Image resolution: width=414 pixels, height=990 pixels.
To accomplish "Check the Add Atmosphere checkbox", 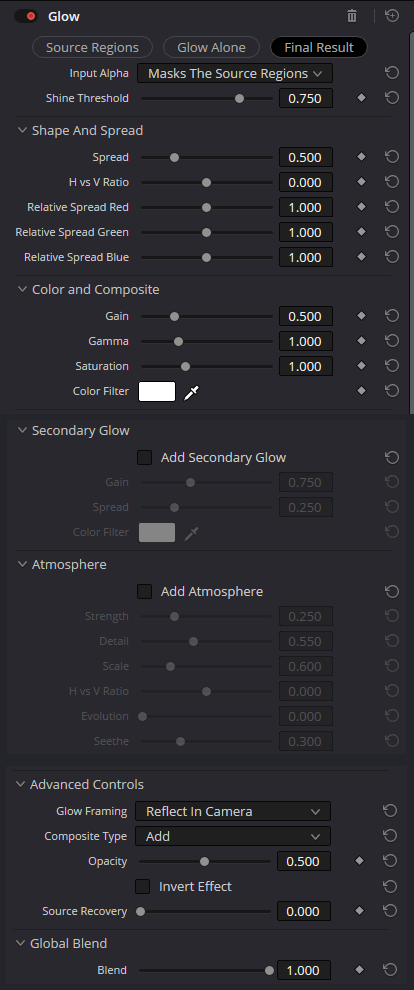I will pyautogui.click(x=145, y=591).
